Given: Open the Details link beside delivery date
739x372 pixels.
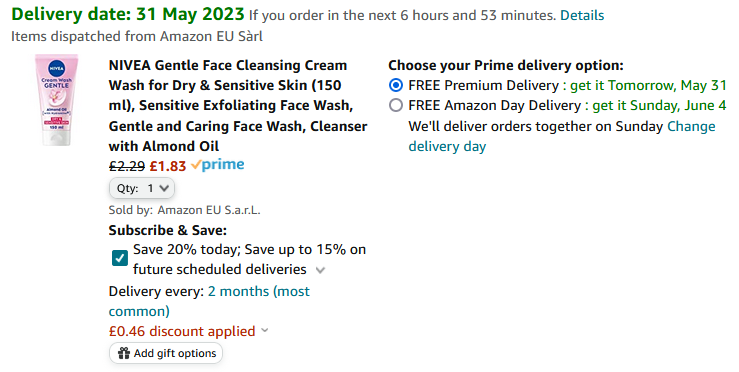Looking at the screenshot, I should [x=582, y=16].
